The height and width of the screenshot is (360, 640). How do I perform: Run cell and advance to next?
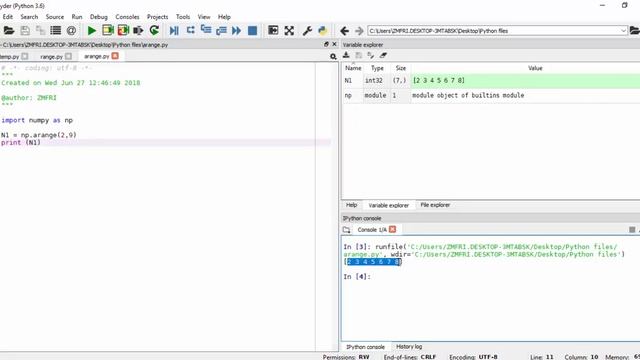[x=123, y=31]
